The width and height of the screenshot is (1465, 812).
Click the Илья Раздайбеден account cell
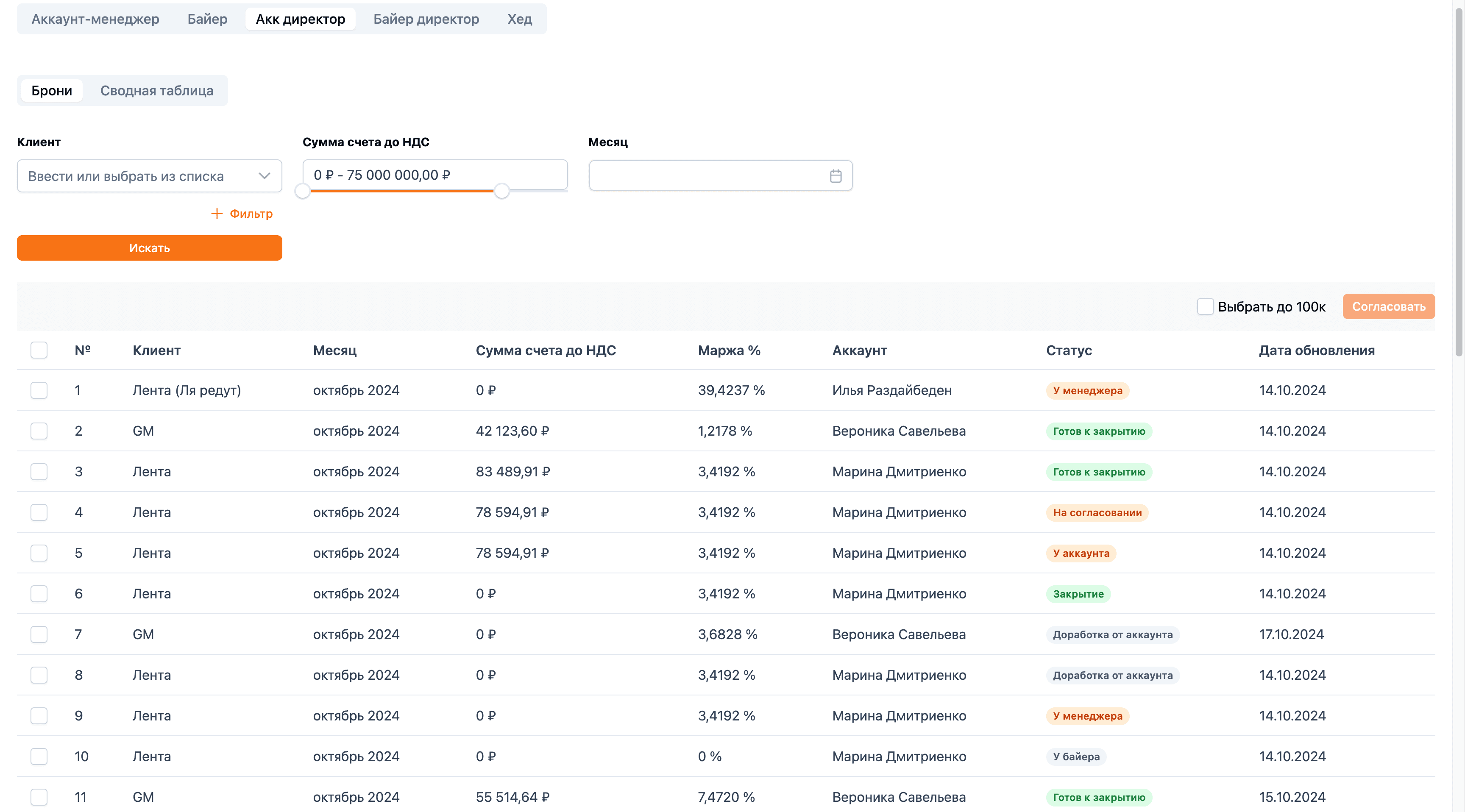[892, 390]
